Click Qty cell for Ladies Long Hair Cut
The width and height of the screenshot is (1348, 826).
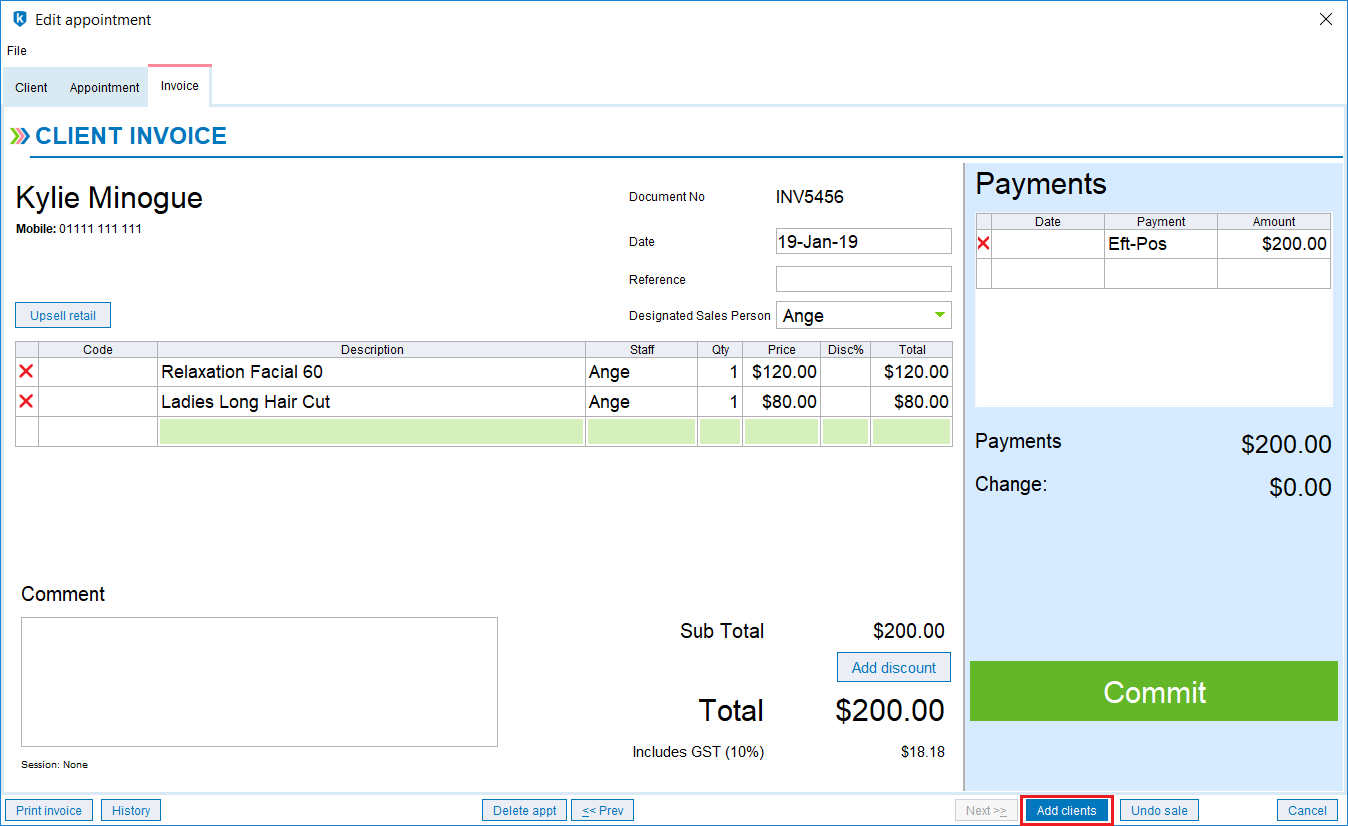coord(720,402)
